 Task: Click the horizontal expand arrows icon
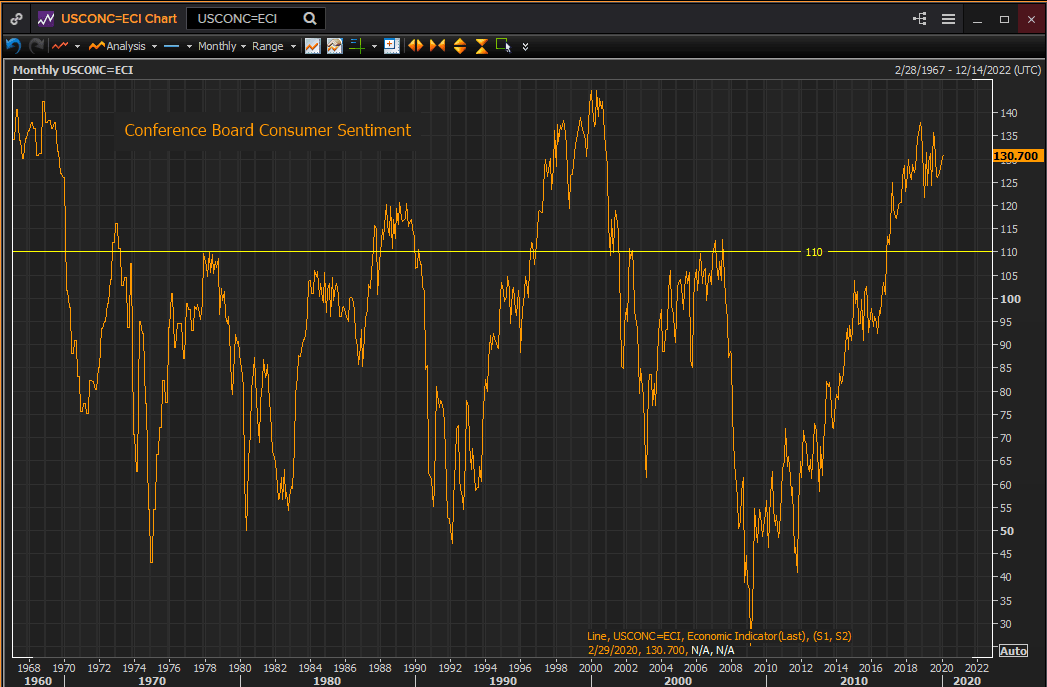(x=414, y=46)
